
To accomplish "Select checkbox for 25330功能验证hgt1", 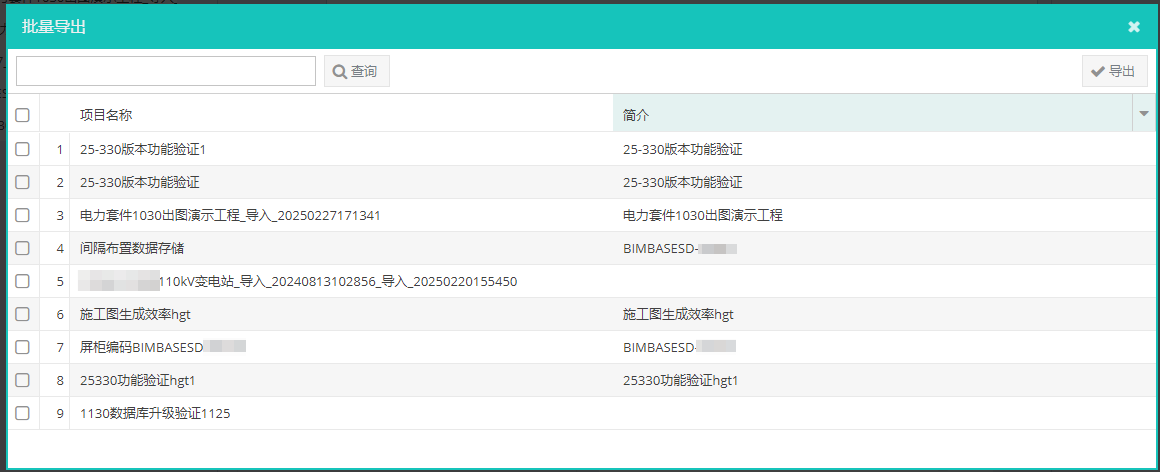I will coord(22,380).
